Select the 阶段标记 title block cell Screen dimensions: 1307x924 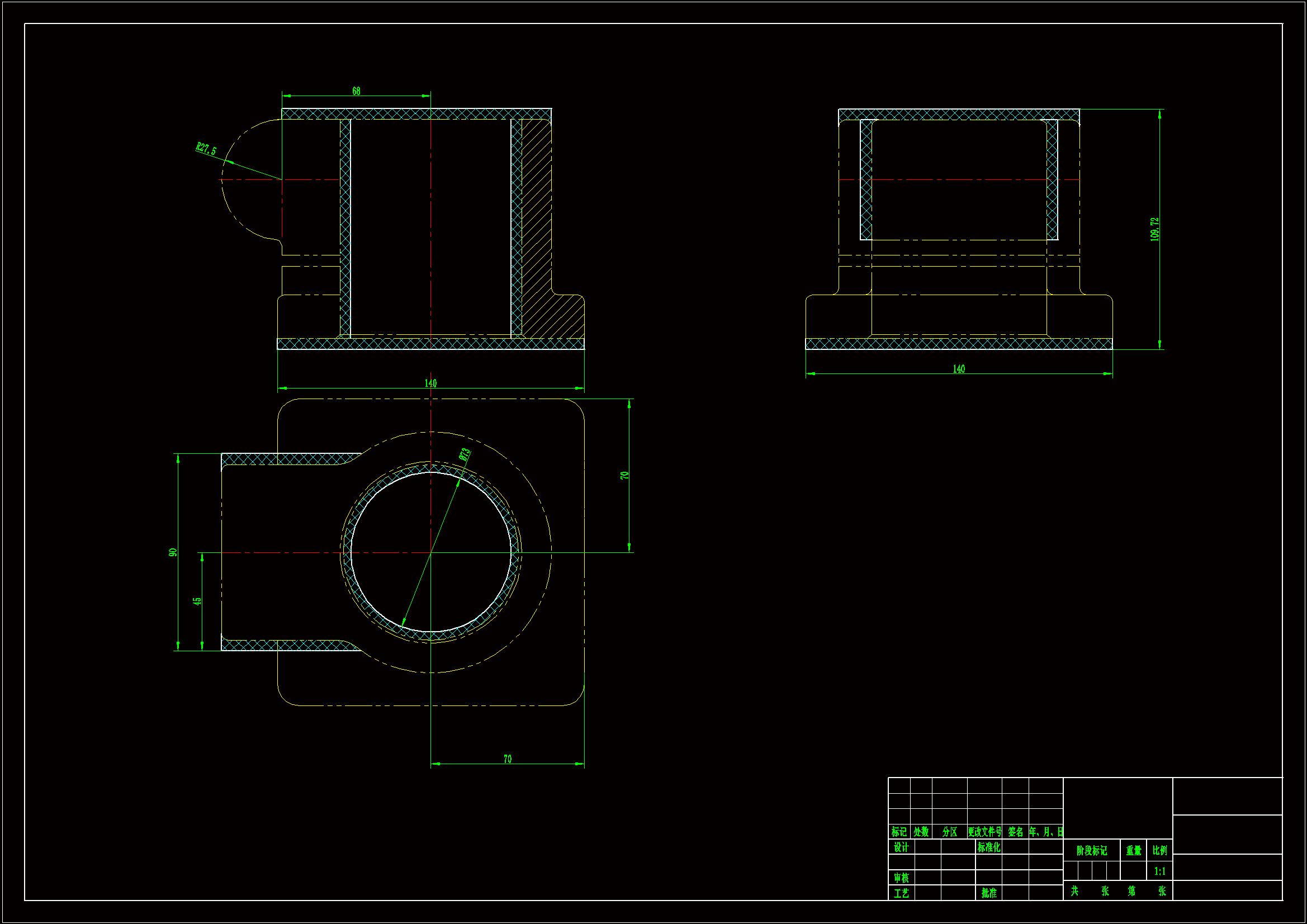pyautogui.click(x=1091, y=851)
